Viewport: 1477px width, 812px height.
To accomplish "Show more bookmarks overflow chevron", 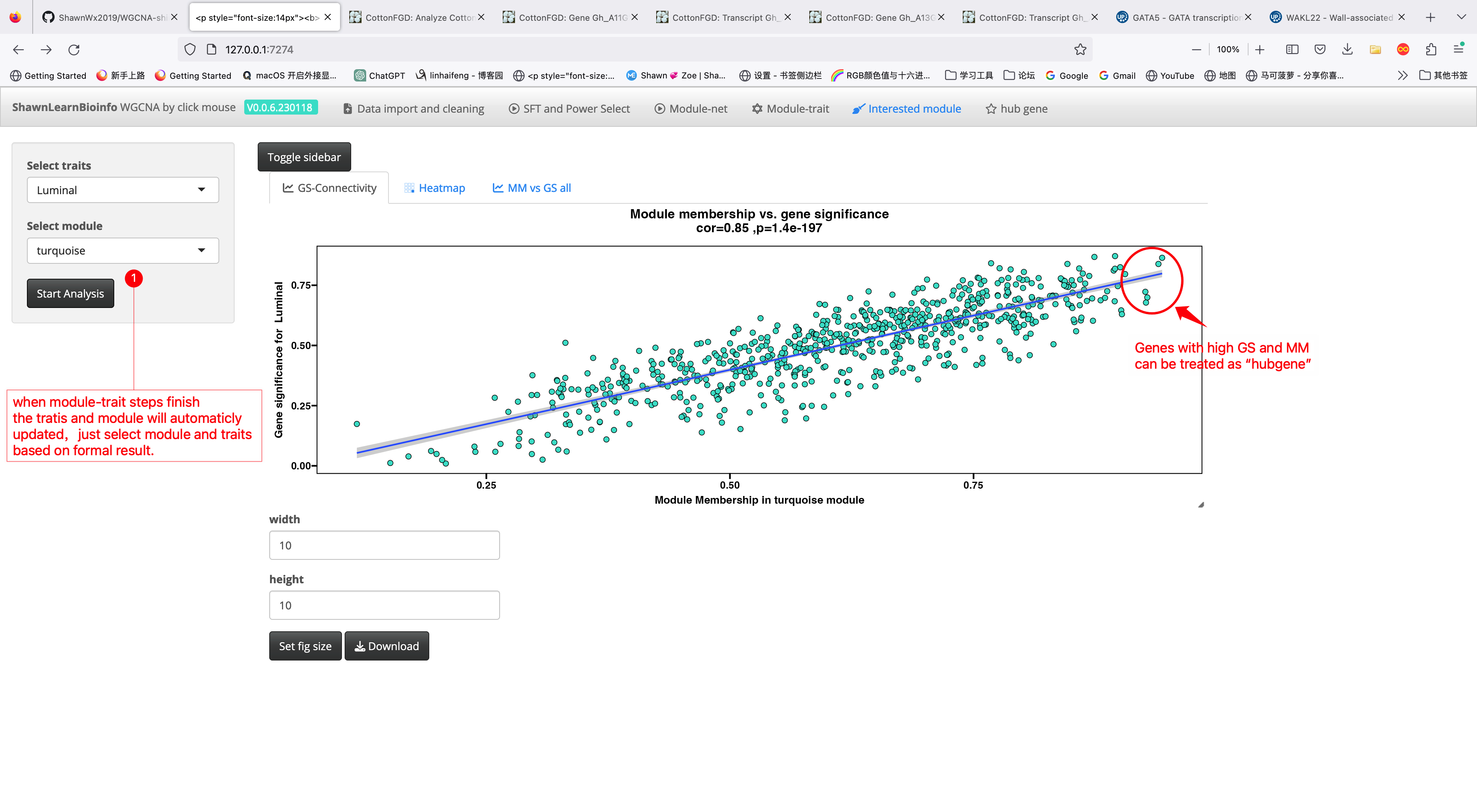I will [1402, 76].
